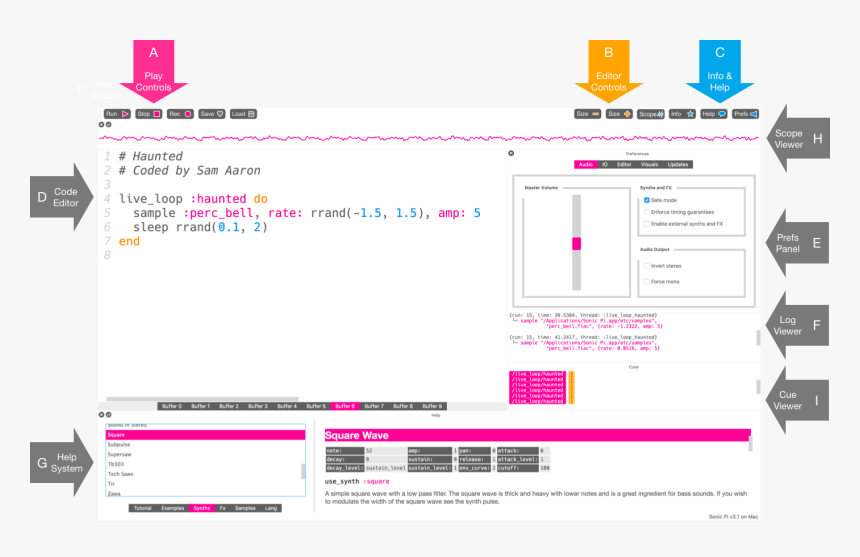
Task: Select the Synths help tab
Action: 201,508
